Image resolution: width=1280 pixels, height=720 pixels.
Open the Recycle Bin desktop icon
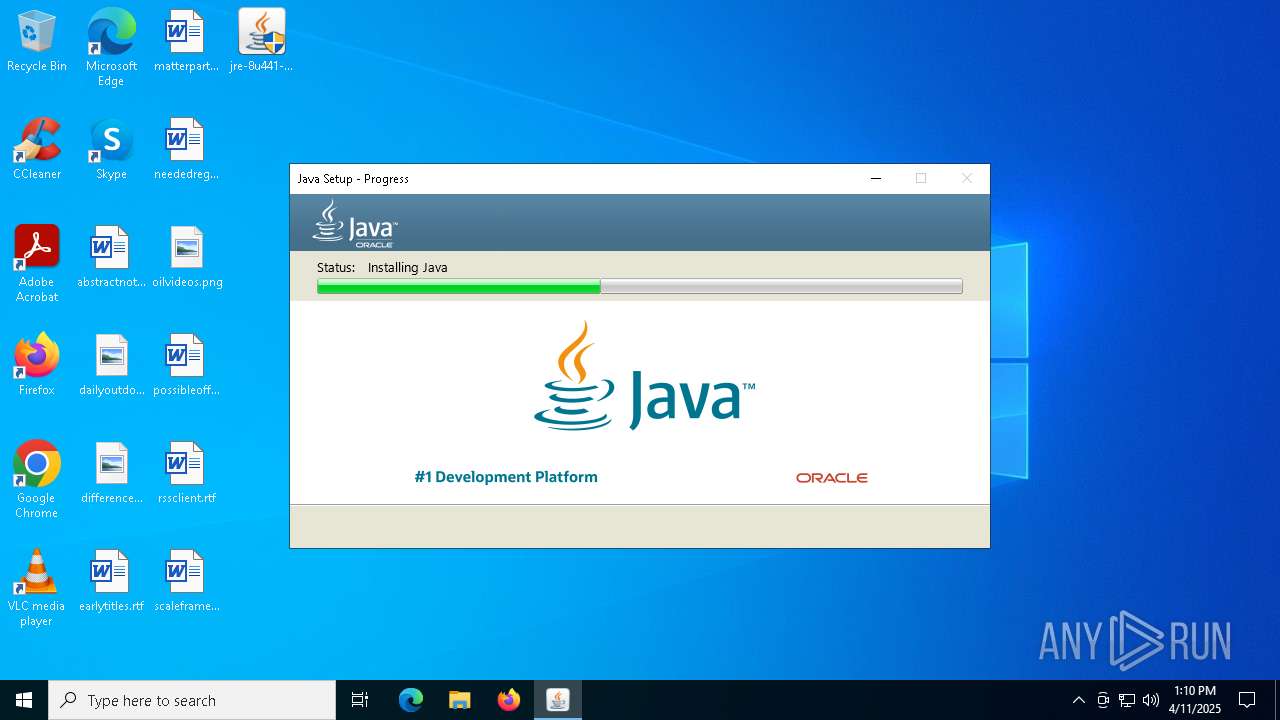(x=37, y=42)
